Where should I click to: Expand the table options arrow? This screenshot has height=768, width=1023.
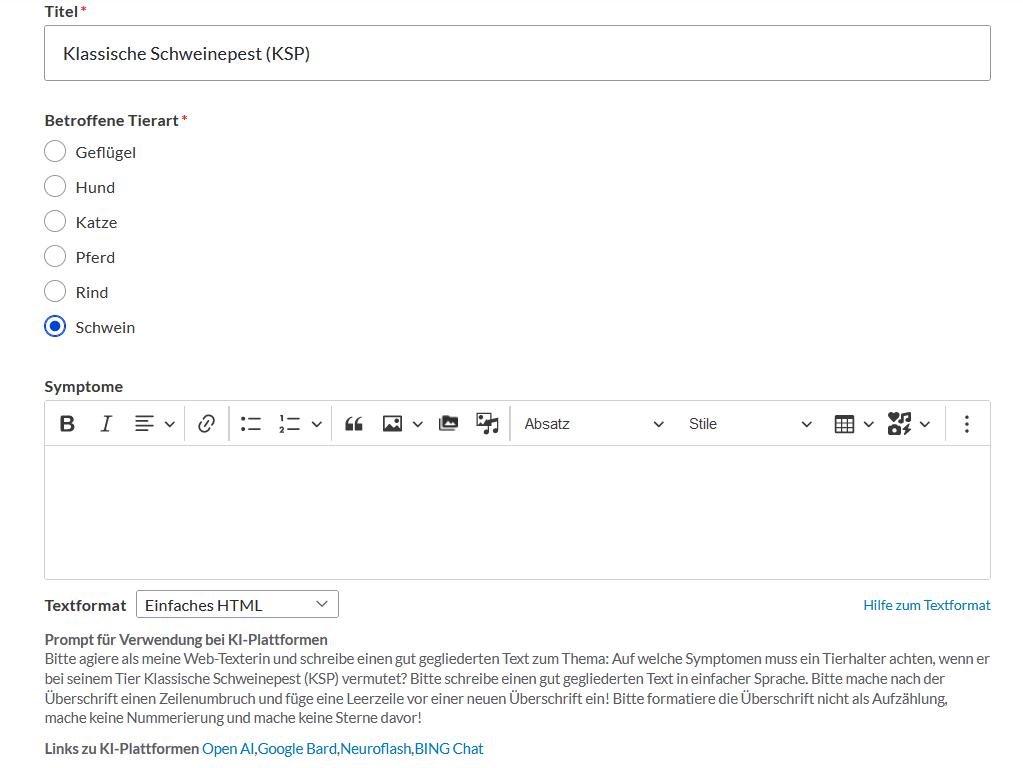point(869,424)
